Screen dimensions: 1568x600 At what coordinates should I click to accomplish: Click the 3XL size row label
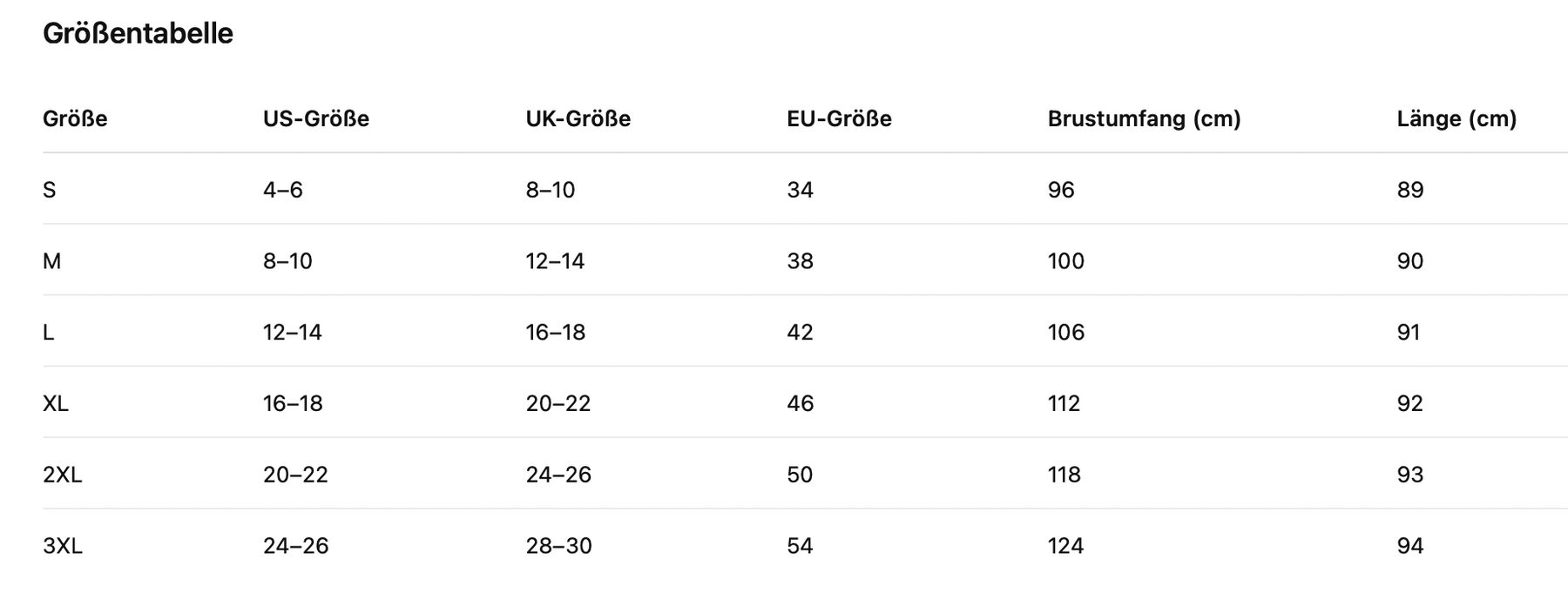tap(62, 546)
